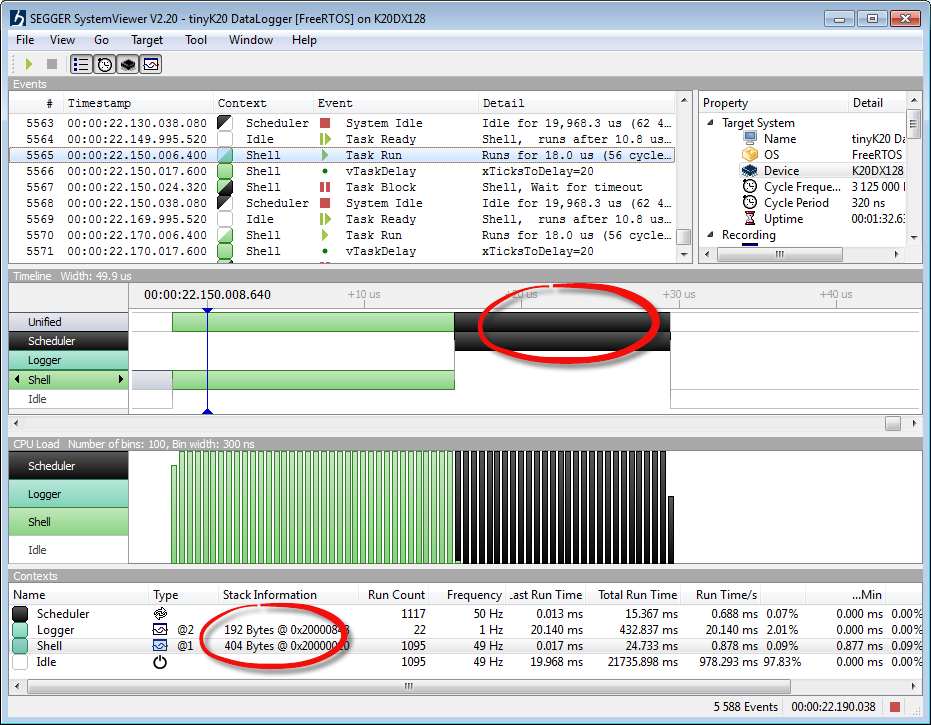Viewport: 931px width, 725px height.
Task: Click the Run Count column header
Action: (x=396, y=595)
